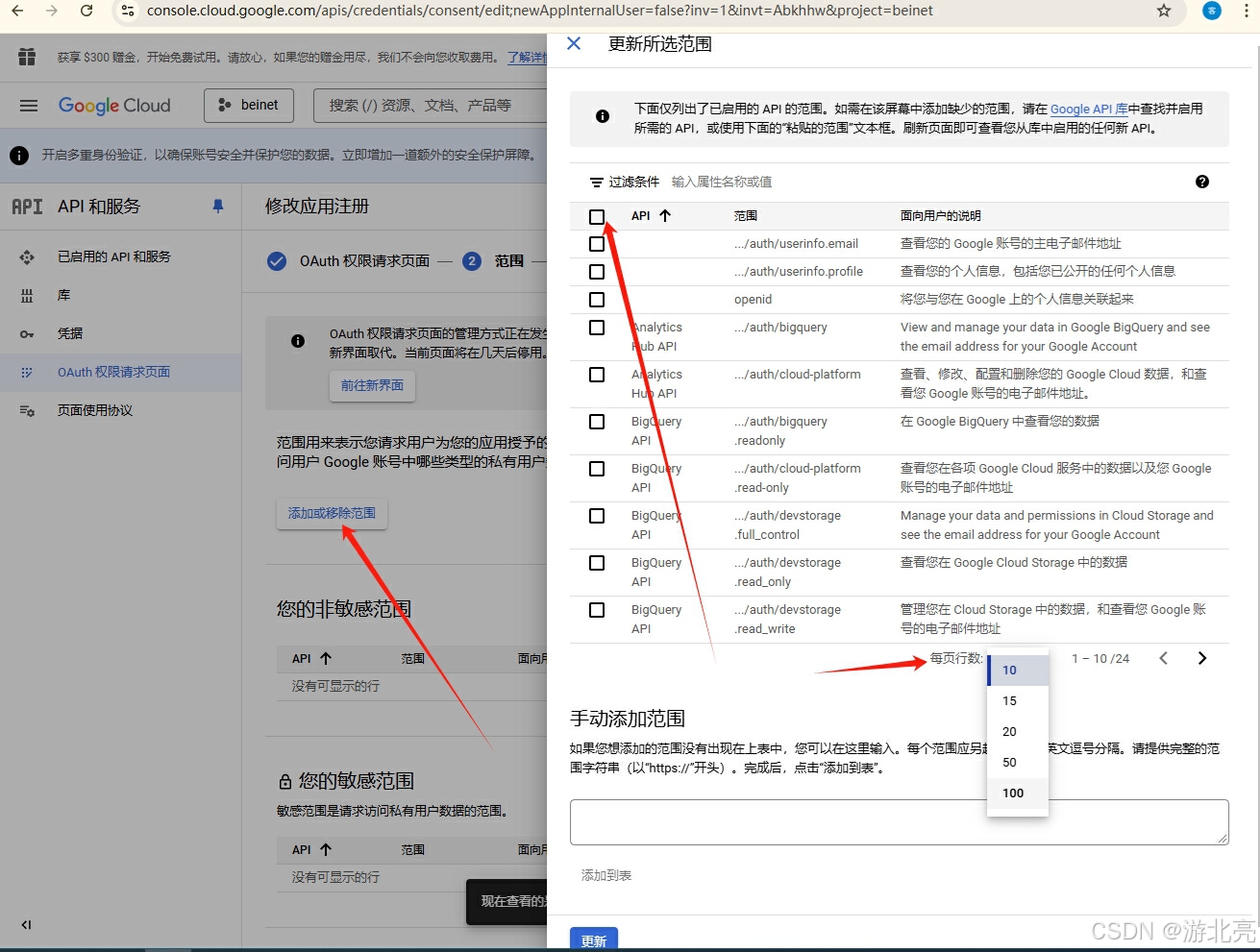Close the update scopes panel
This screenshot has height=952, width=1260.
574,44
